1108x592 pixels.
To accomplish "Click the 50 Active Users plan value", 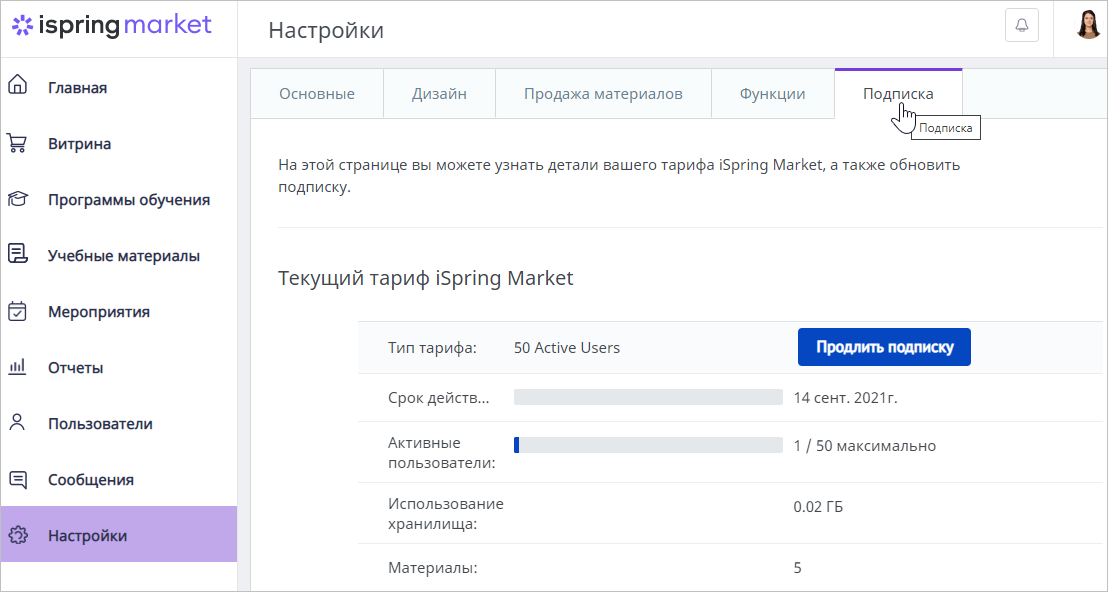I will [567, 348].
